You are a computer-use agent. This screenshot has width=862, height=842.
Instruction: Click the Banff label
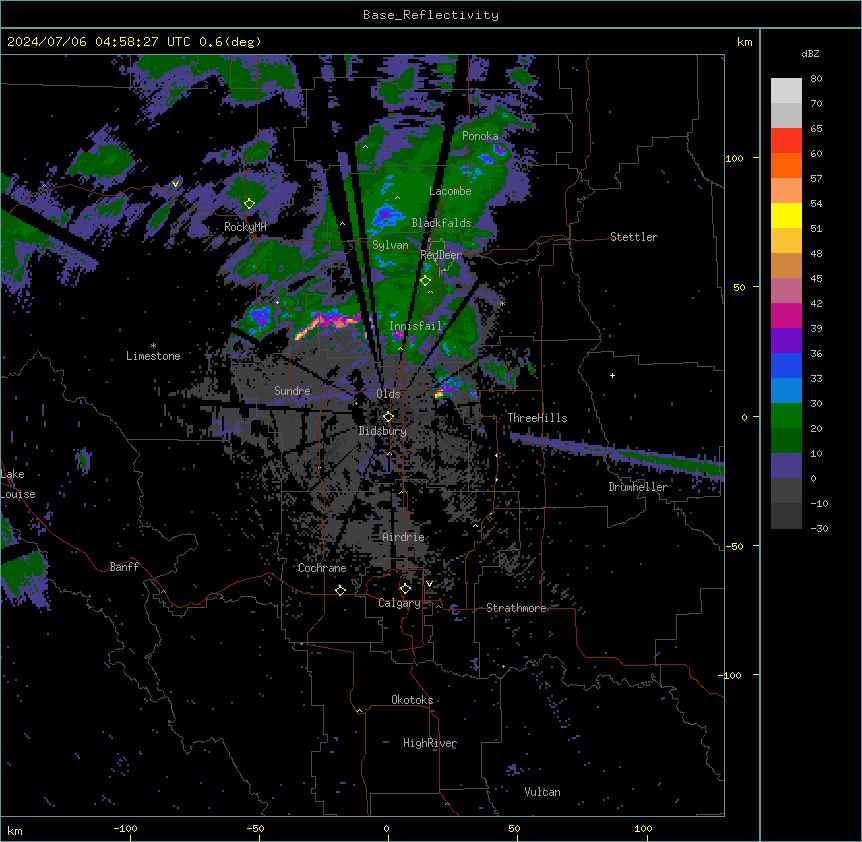point(124,567)
